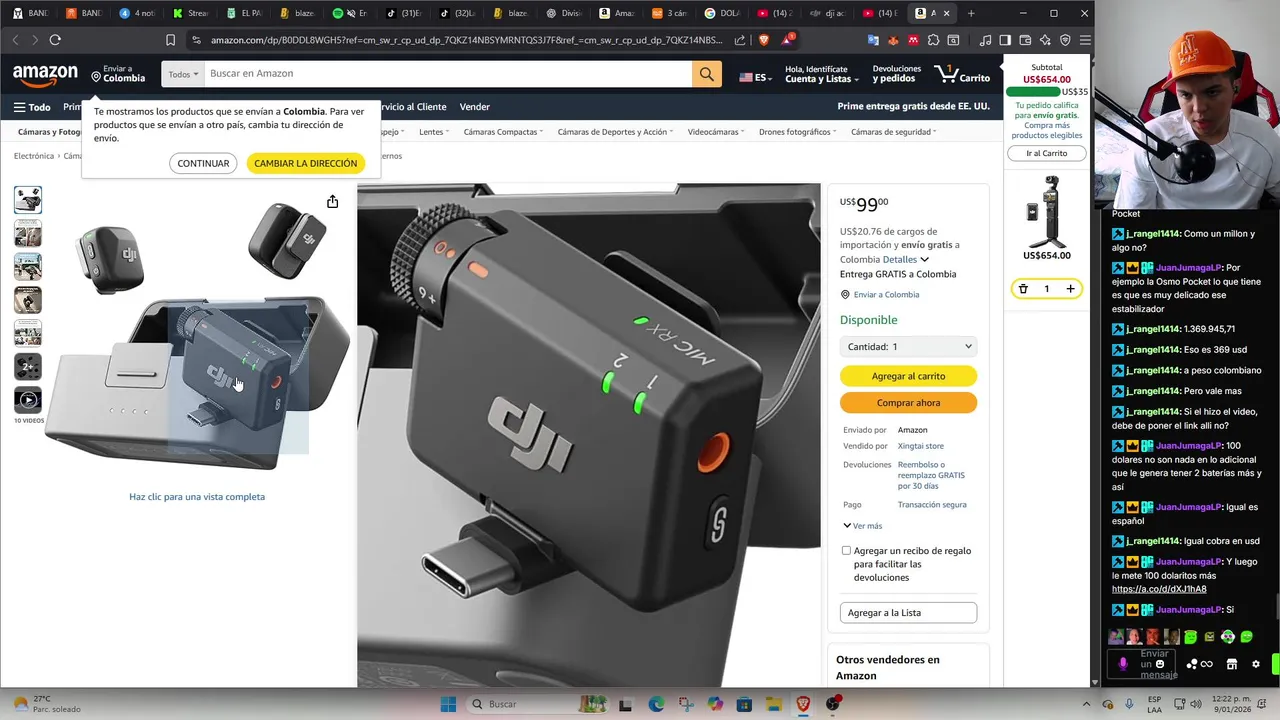Open the a.co/d/dXJ1hA8 chat link
The image size is (1280, 720).
1159,589
